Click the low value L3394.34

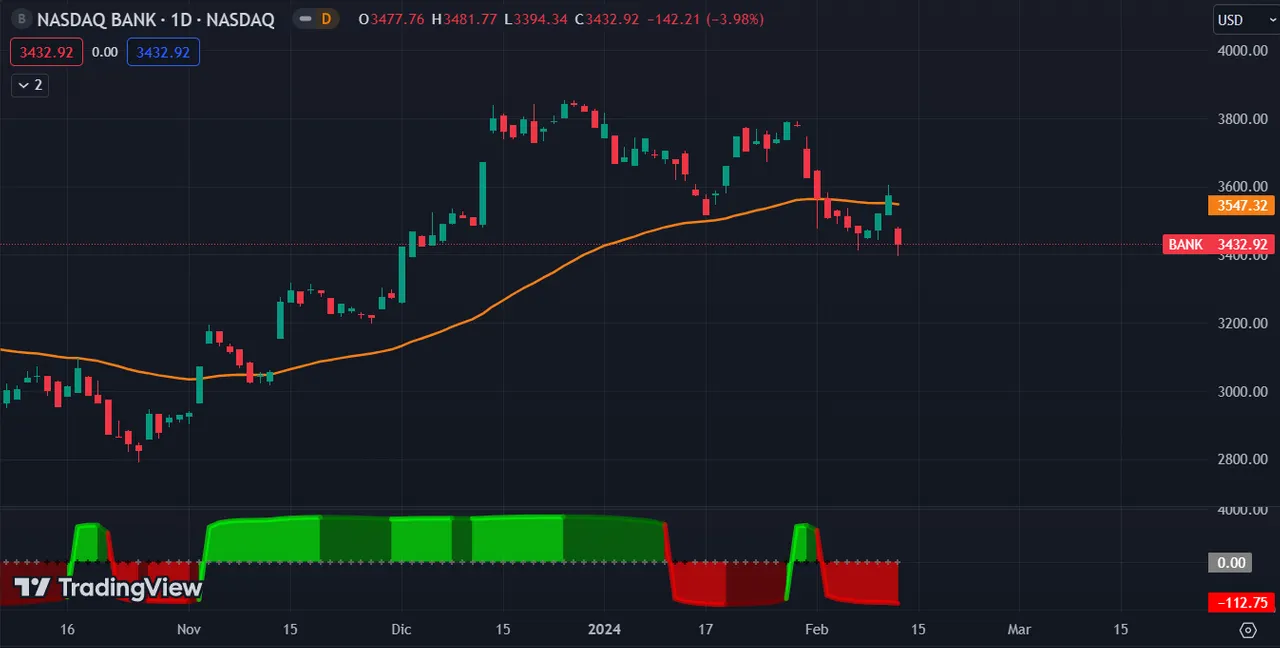(x=535, y=20)
